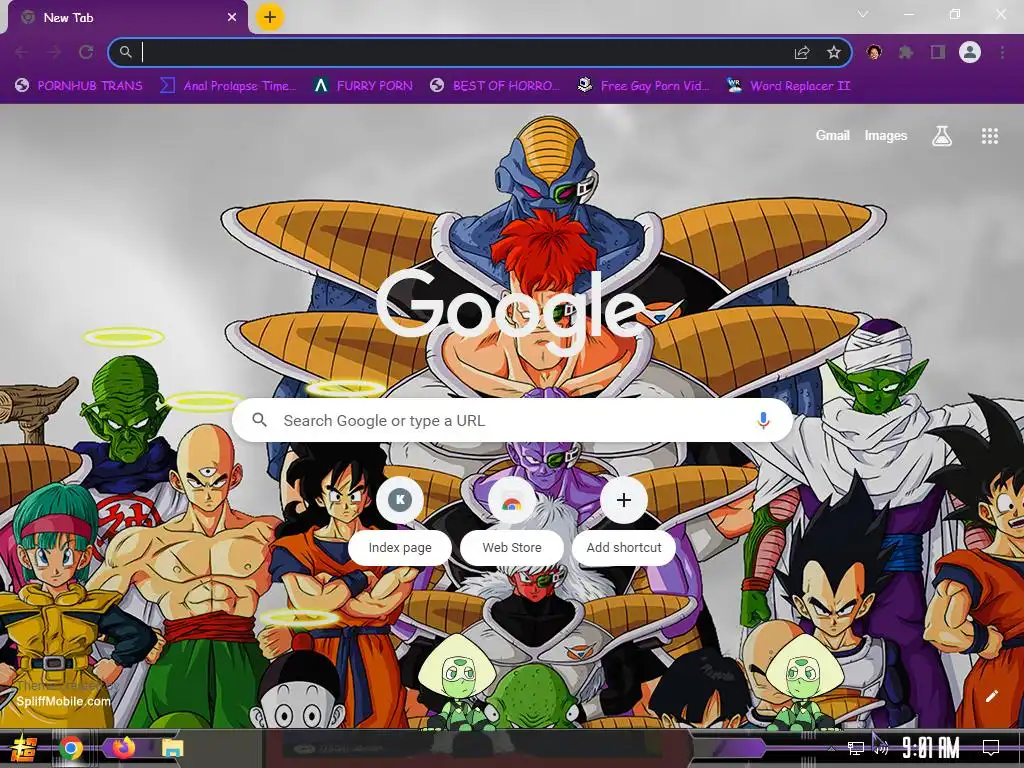1024x768 pixels.
Task: Open the Gmail link
Action: point(832,135)
